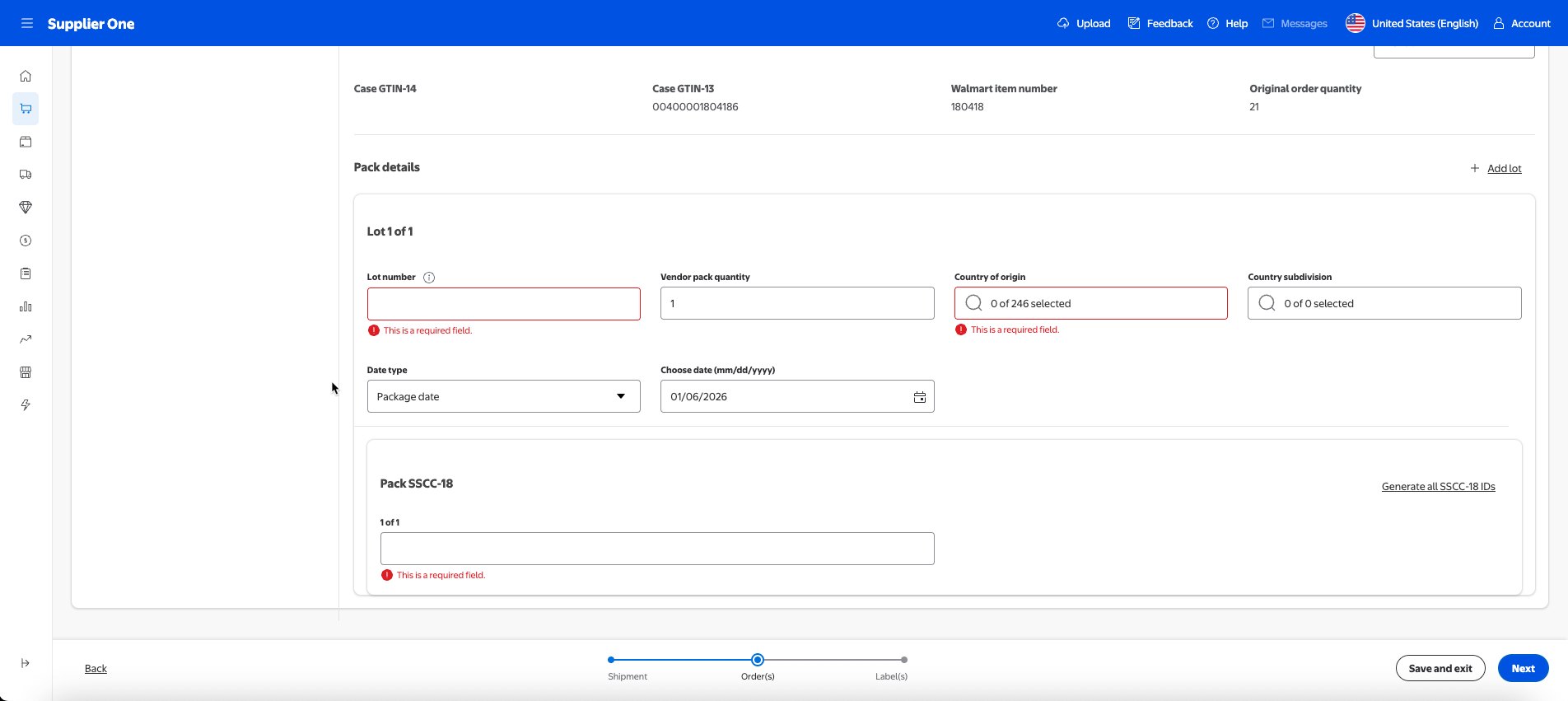Click the Lot number input field
This screenshot has width=1568, height=701.
point(503,304)
